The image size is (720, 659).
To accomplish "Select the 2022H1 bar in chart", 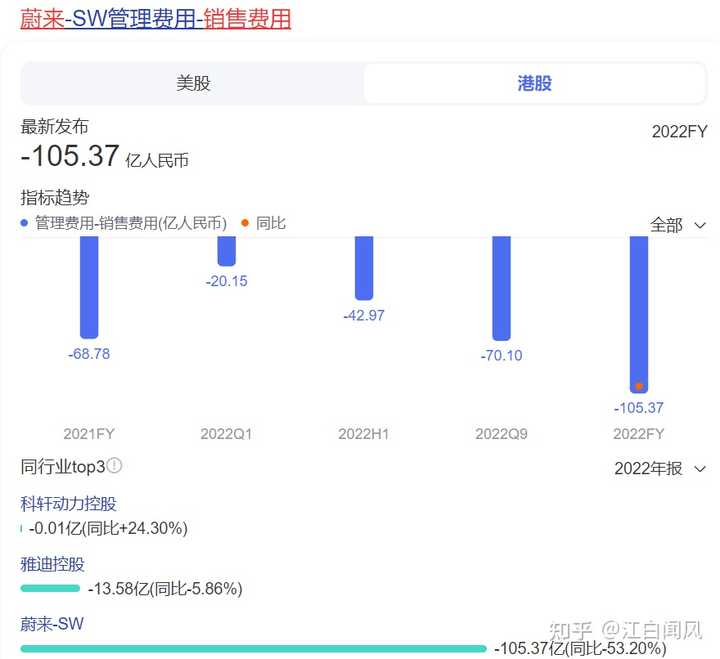I will click(x=364, y=268).
